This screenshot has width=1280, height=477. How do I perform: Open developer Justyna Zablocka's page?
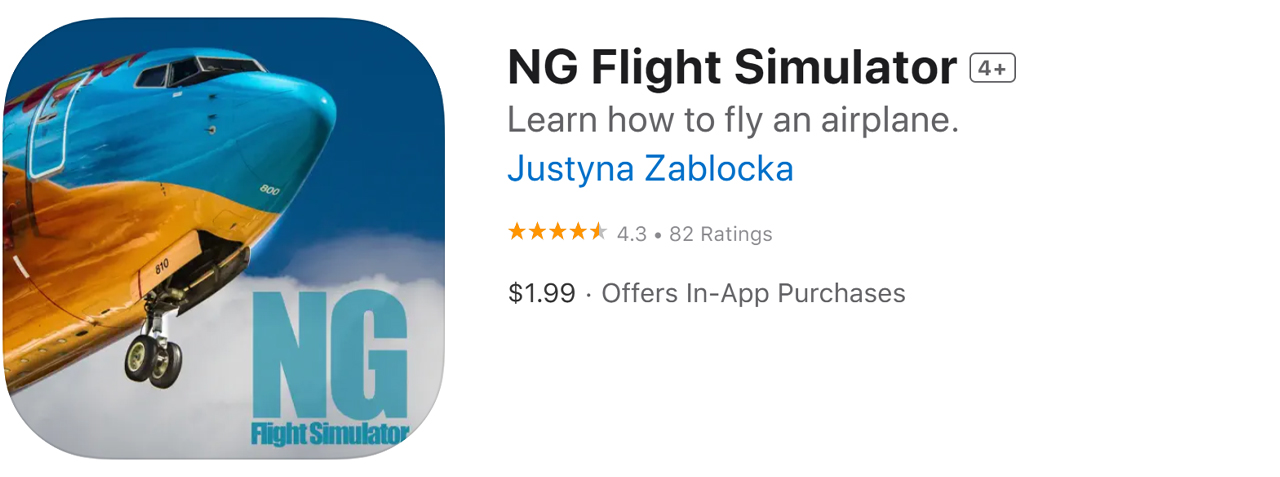pos(650,168)
